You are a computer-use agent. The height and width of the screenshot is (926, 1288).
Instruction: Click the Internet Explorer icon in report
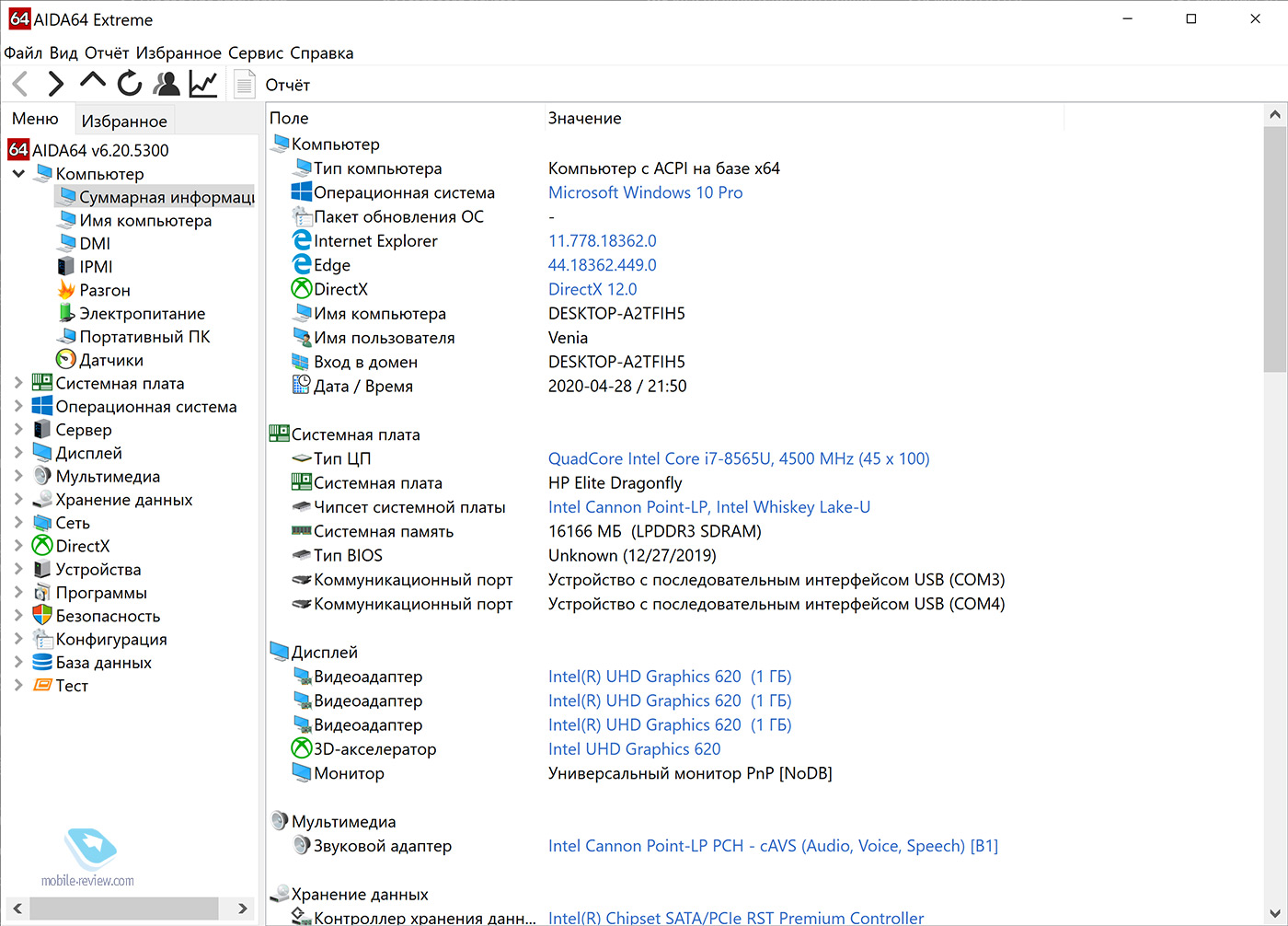click(302, 240)
